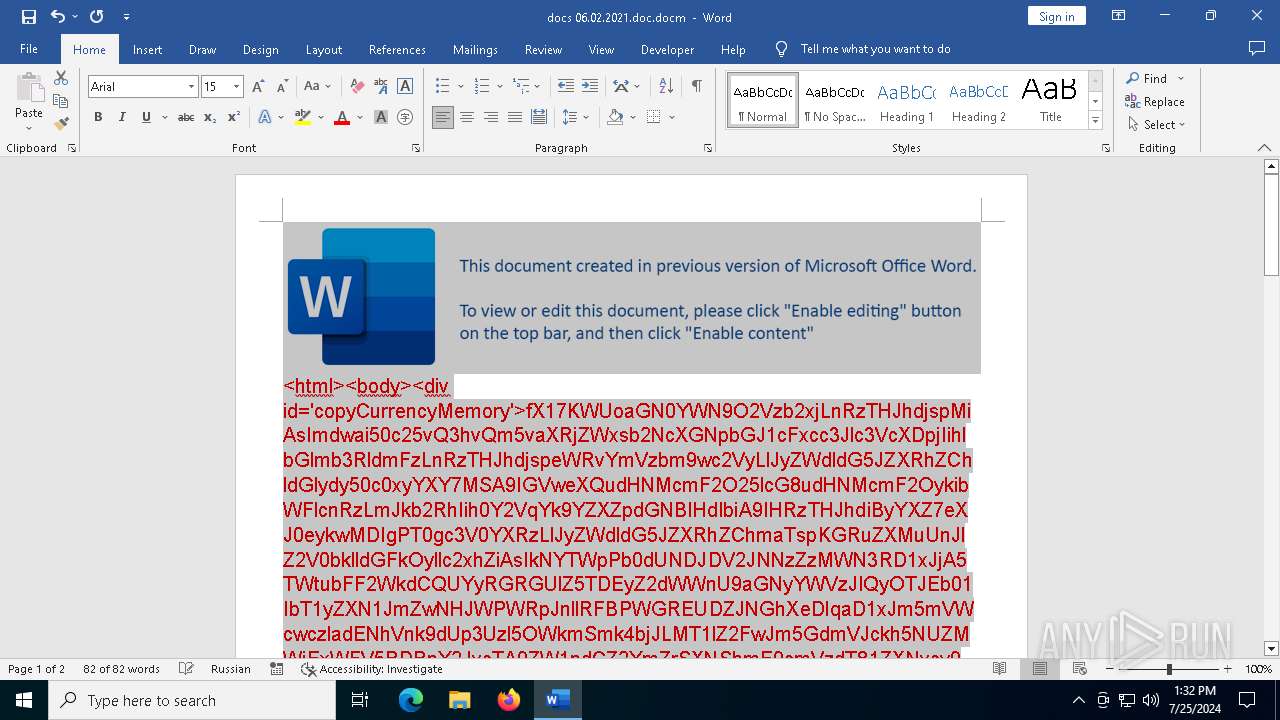
Task: Select the Format Painter brush
Action: click(x=61, y=124)
